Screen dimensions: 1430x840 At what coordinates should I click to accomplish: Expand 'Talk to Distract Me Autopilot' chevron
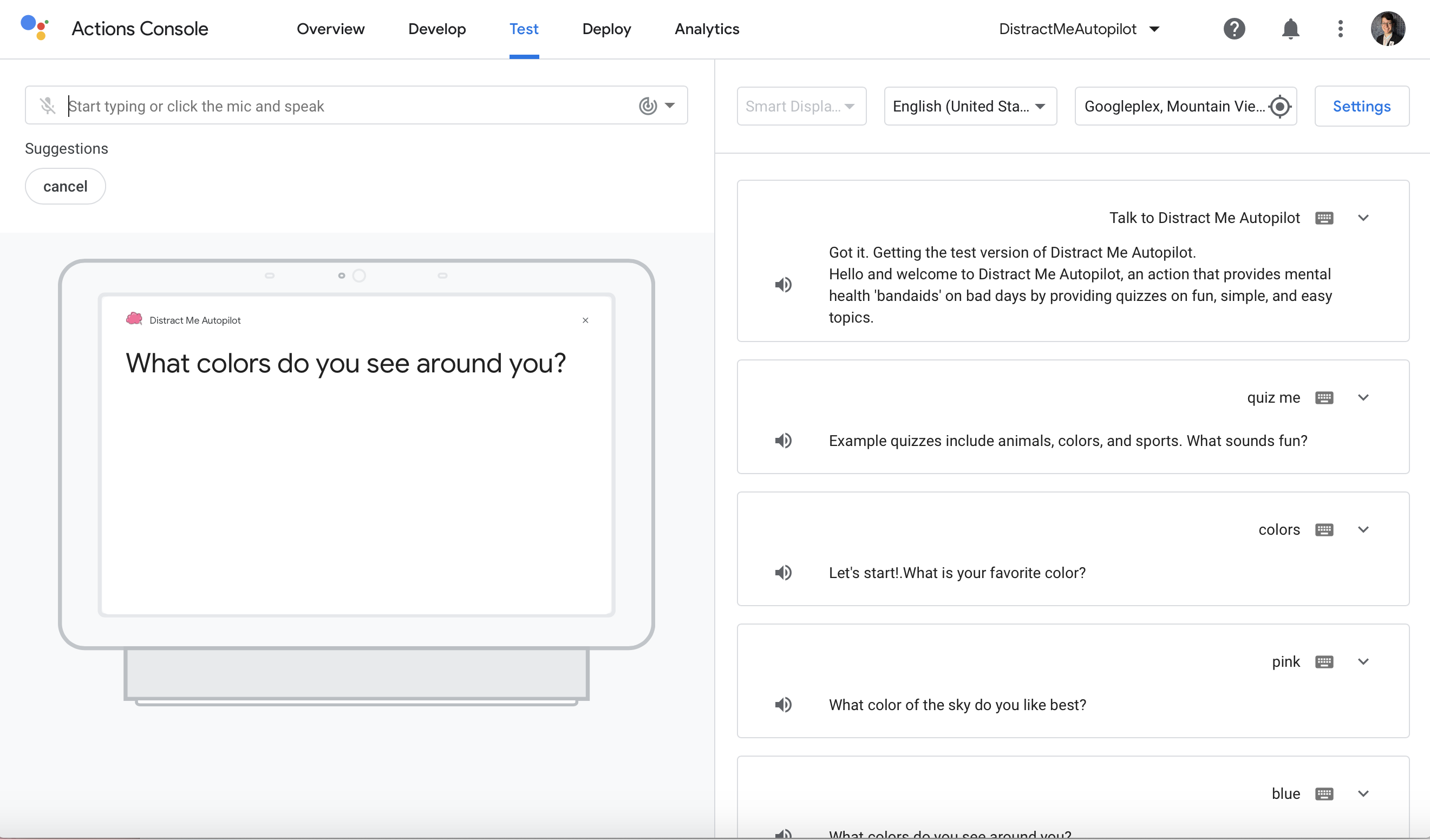tap(1363, 218)
